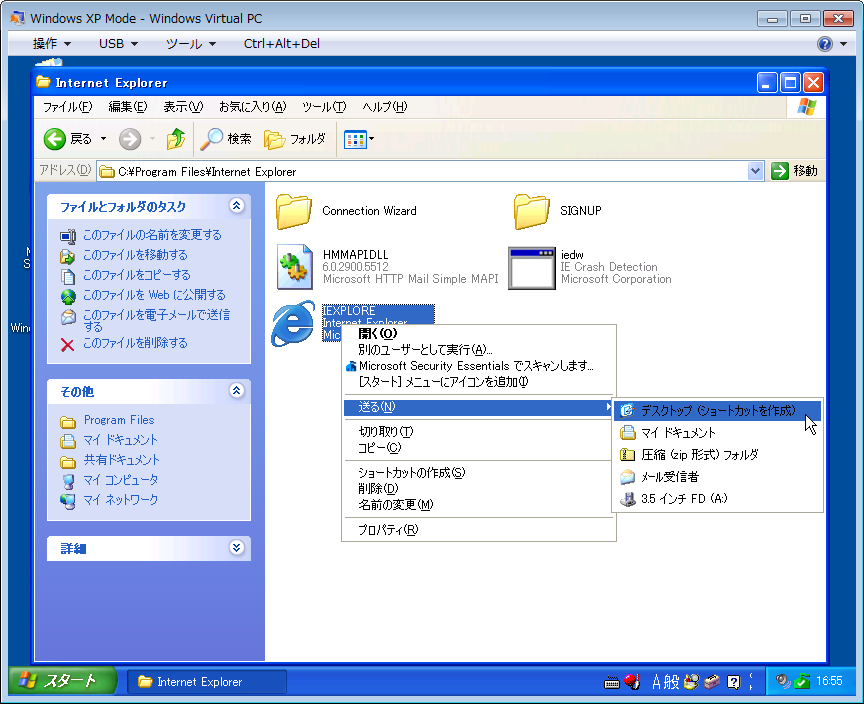Click the Virtual PC help question icon
The height and width of the screenshot is (704, 864).
click(x=825, y=44)
